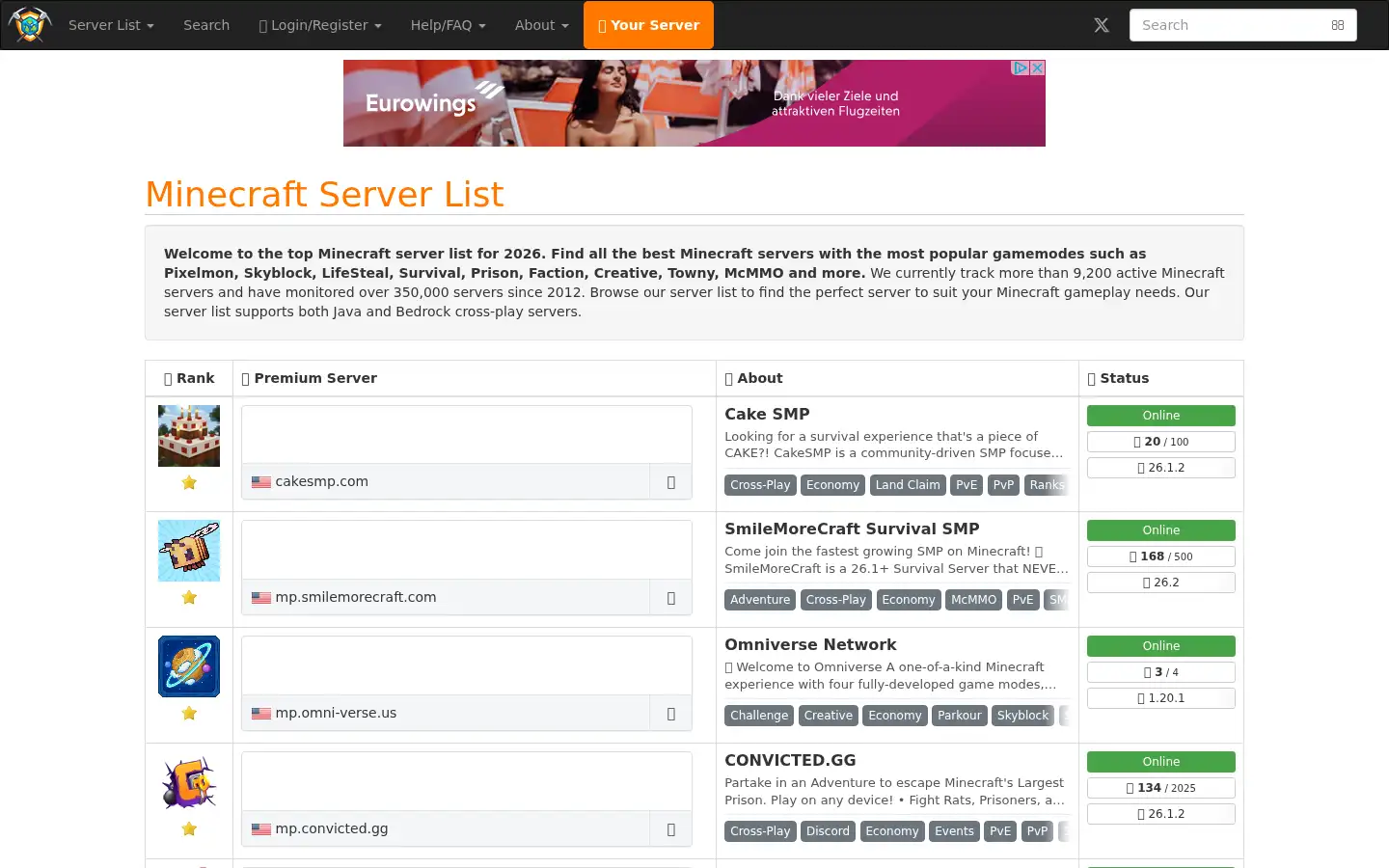
Task: Click the 134 / 2025 player count
Action: click(x=1161, y=788)
